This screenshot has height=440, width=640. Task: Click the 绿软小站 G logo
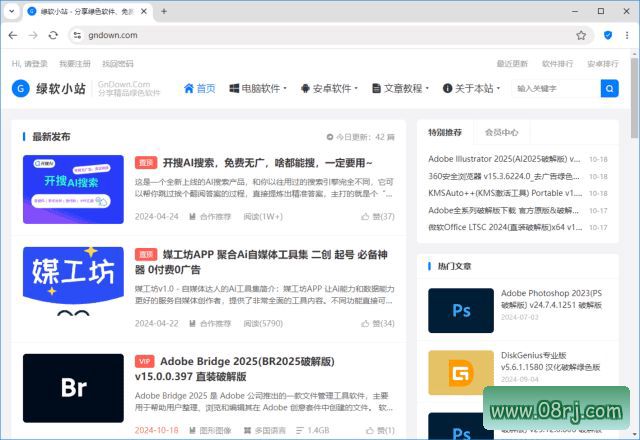20,88
